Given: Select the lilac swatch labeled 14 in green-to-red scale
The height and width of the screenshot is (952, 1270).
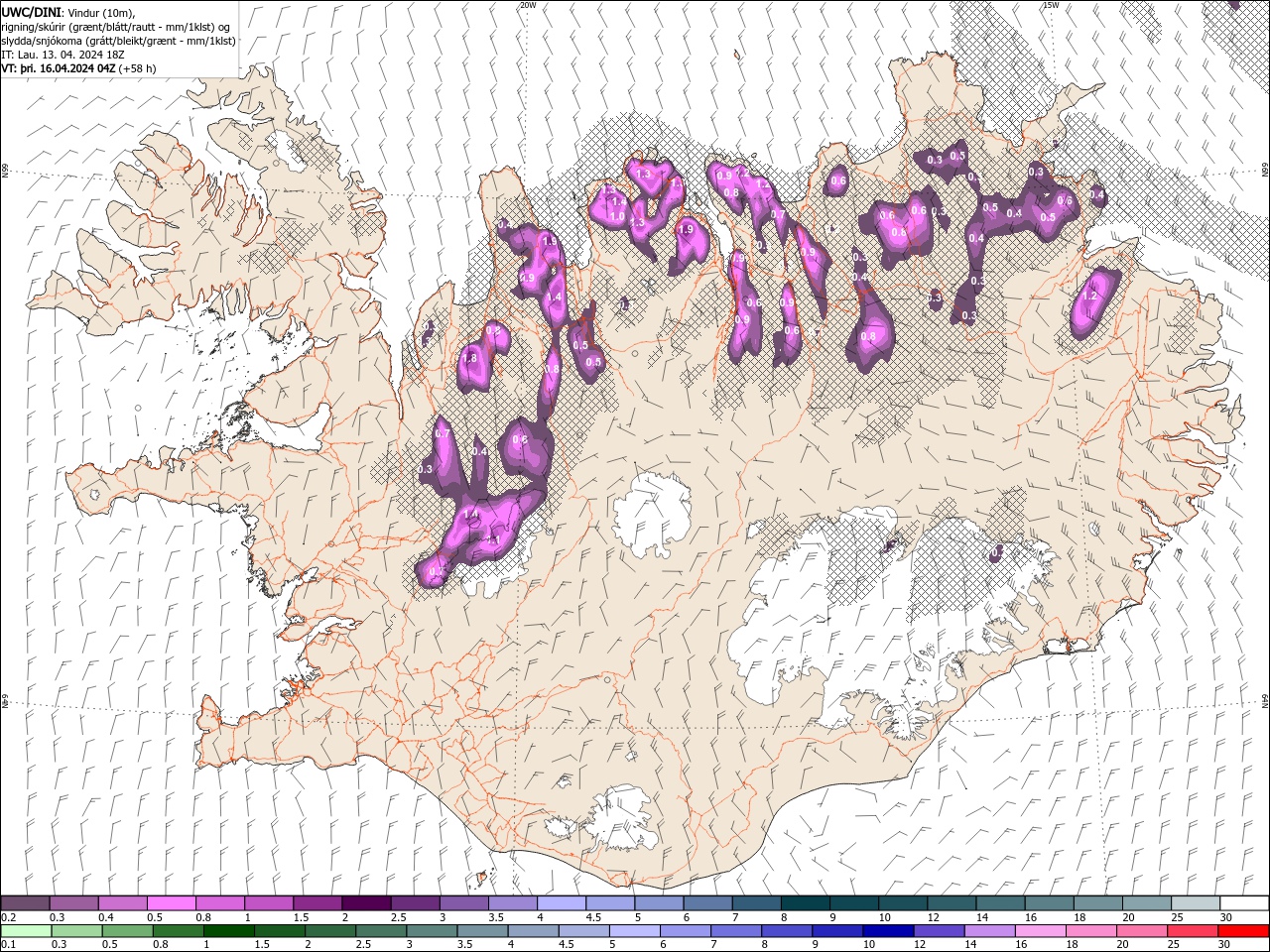Looking at the screenshot, I should click(x=989, y=931).
